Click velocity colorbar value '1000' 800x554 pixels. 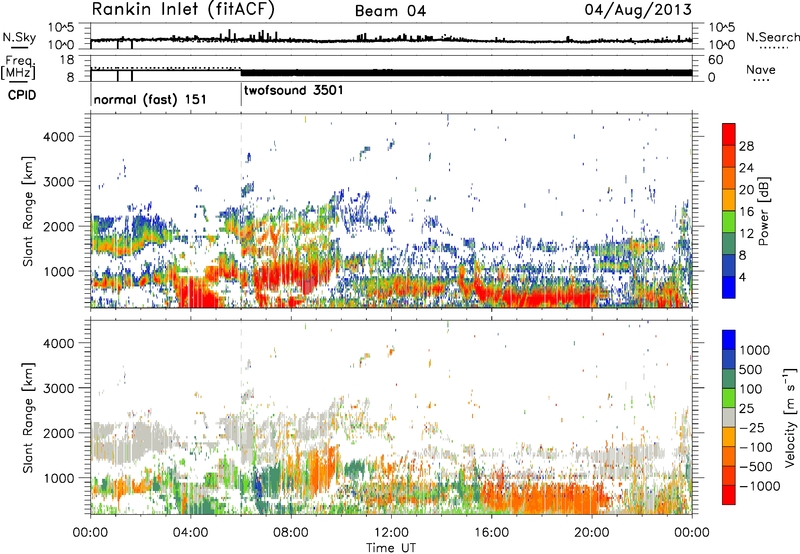point(755,350)
